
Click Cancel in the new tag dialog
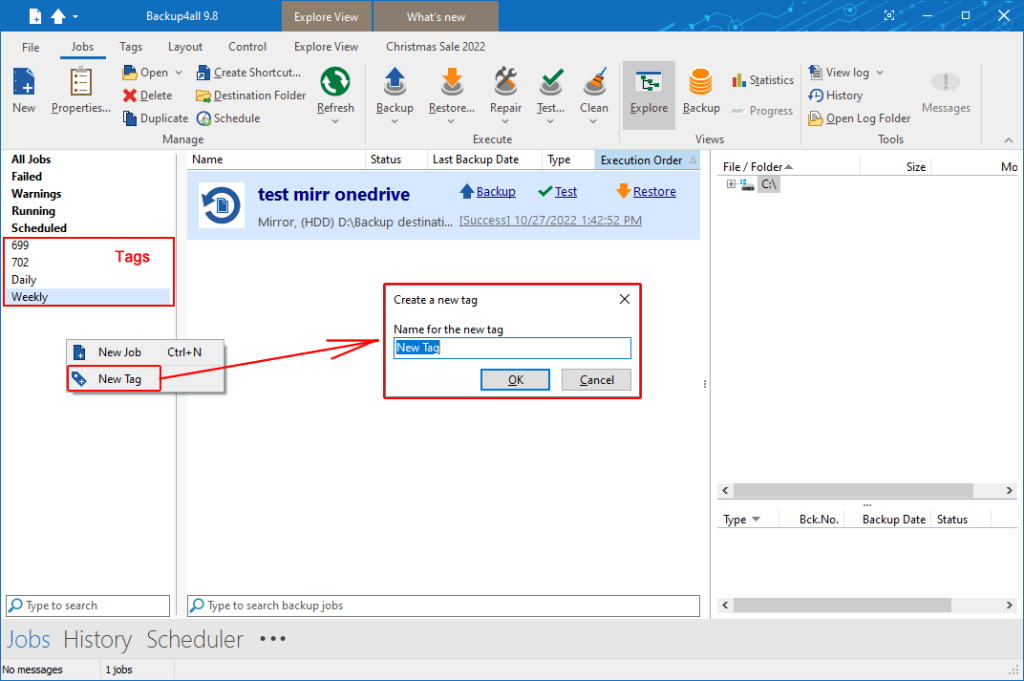point(596,380)
